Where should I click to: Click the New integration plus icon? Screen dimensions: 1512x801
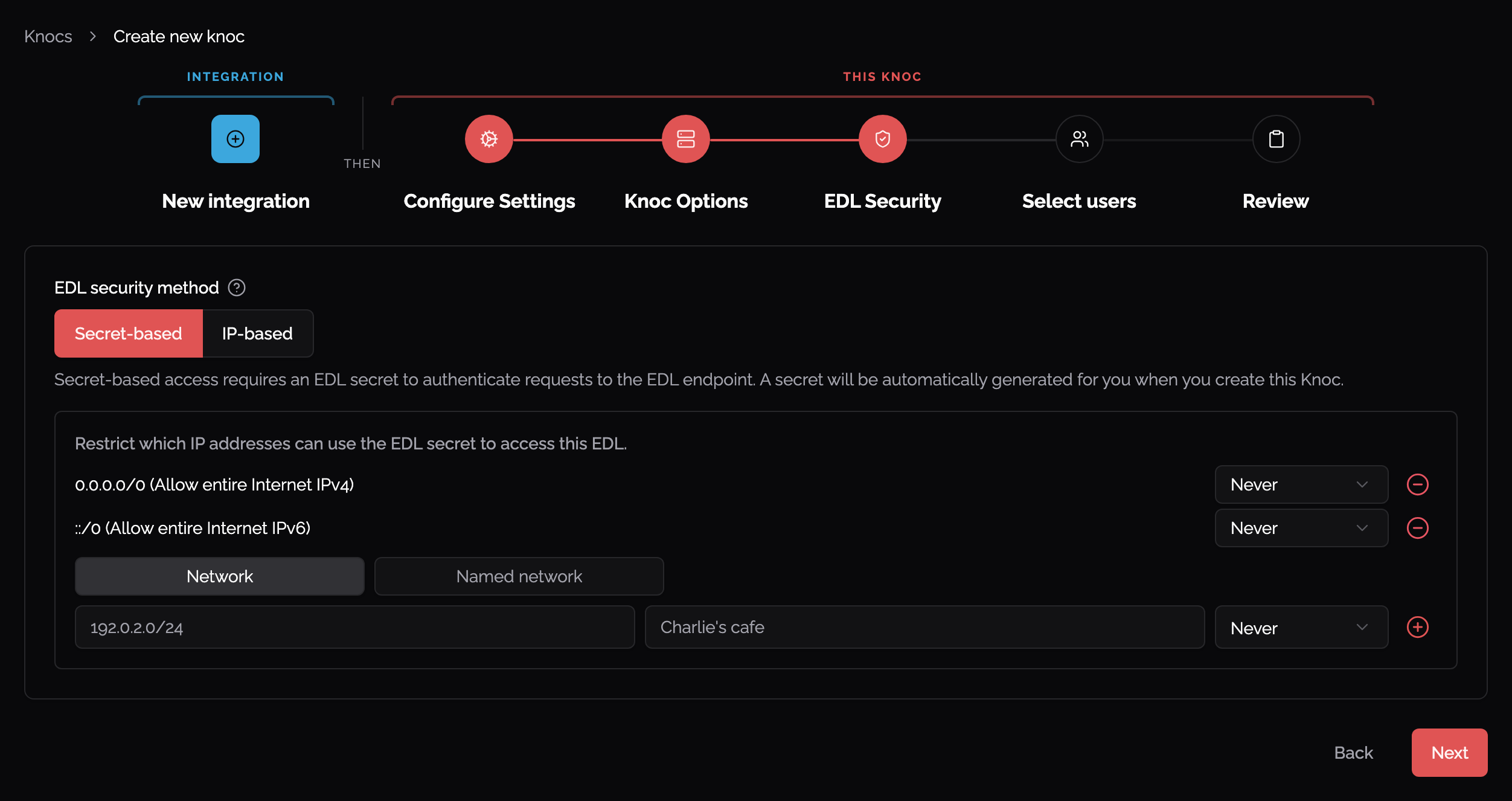click(235, 139)
